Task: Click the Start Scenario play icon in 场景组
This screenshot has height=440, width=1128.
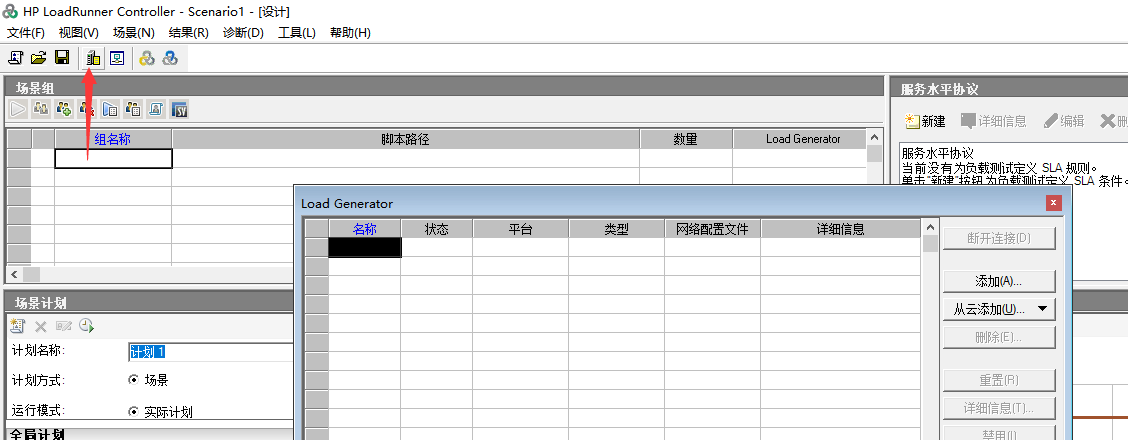Action: [18, 109]
